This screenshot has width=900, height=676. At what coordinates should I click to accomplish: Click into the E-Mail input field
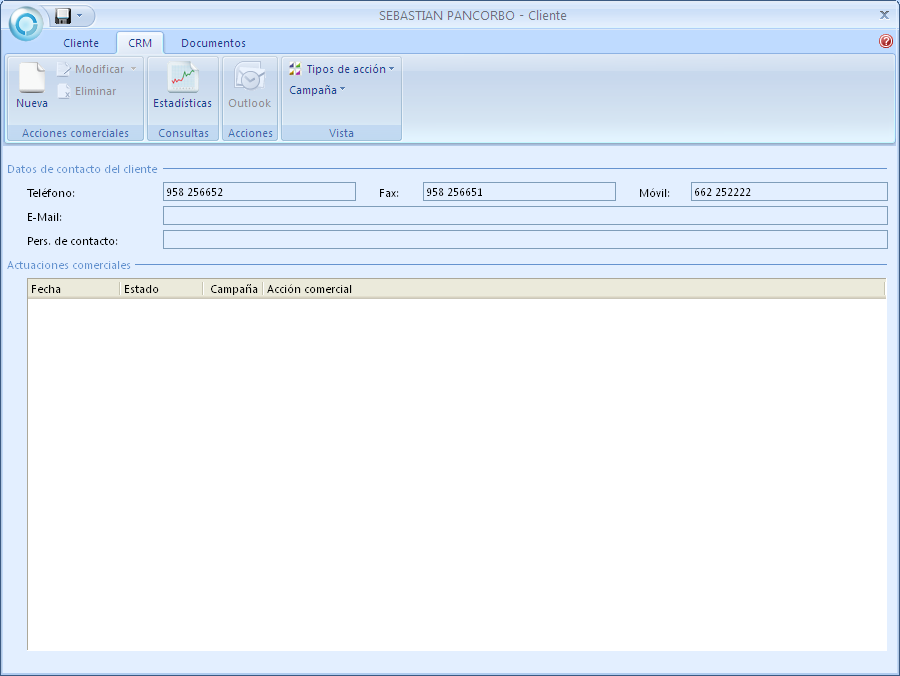(524, 216)
